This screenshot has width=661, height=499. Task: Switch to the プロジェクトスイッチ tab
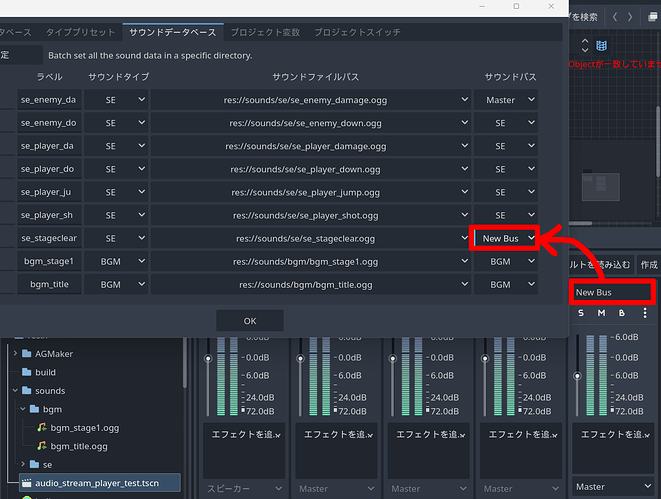[x=358, y=32]
